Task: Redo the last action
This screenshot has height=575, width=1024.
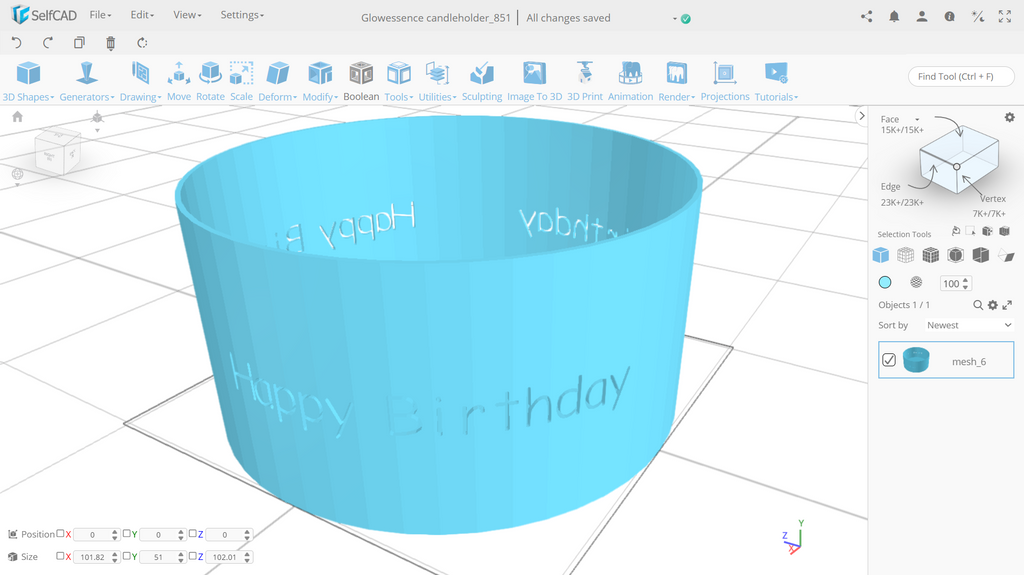Action: [x=48, y=42]
